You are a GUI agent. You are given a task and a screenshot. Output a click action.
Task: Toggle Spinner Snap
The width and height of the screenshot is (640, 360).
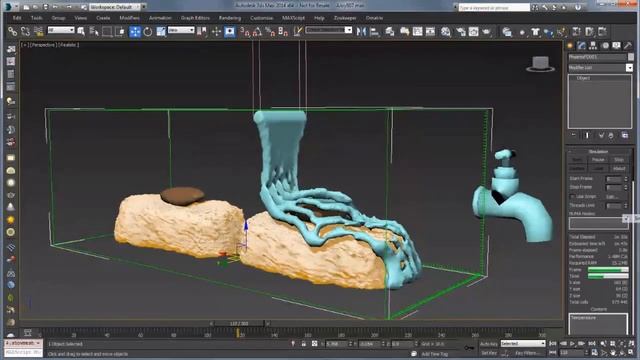click(283, 31)
